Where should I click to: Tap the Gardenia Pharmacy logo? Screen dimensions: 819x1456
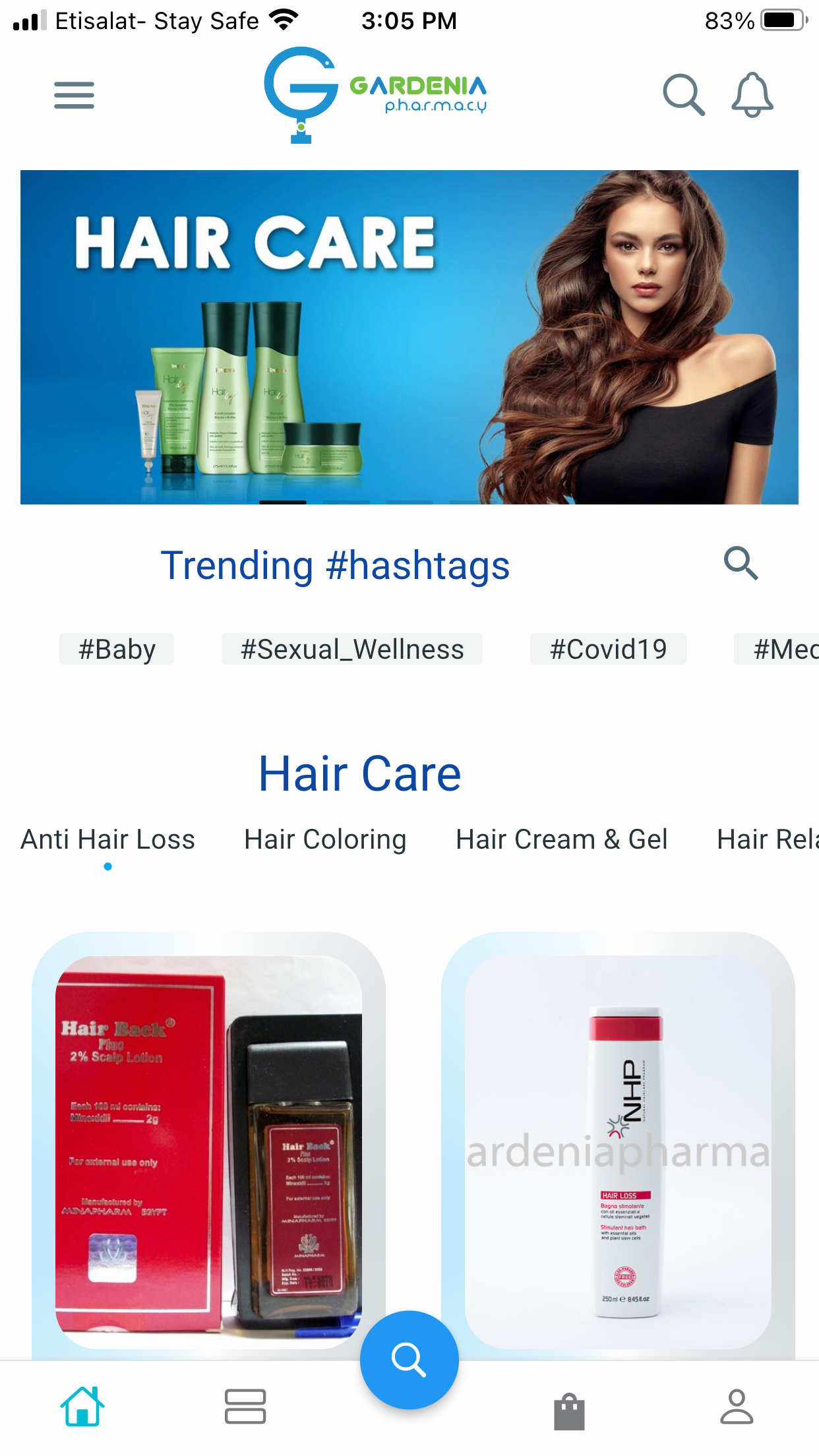pos(375,95)
